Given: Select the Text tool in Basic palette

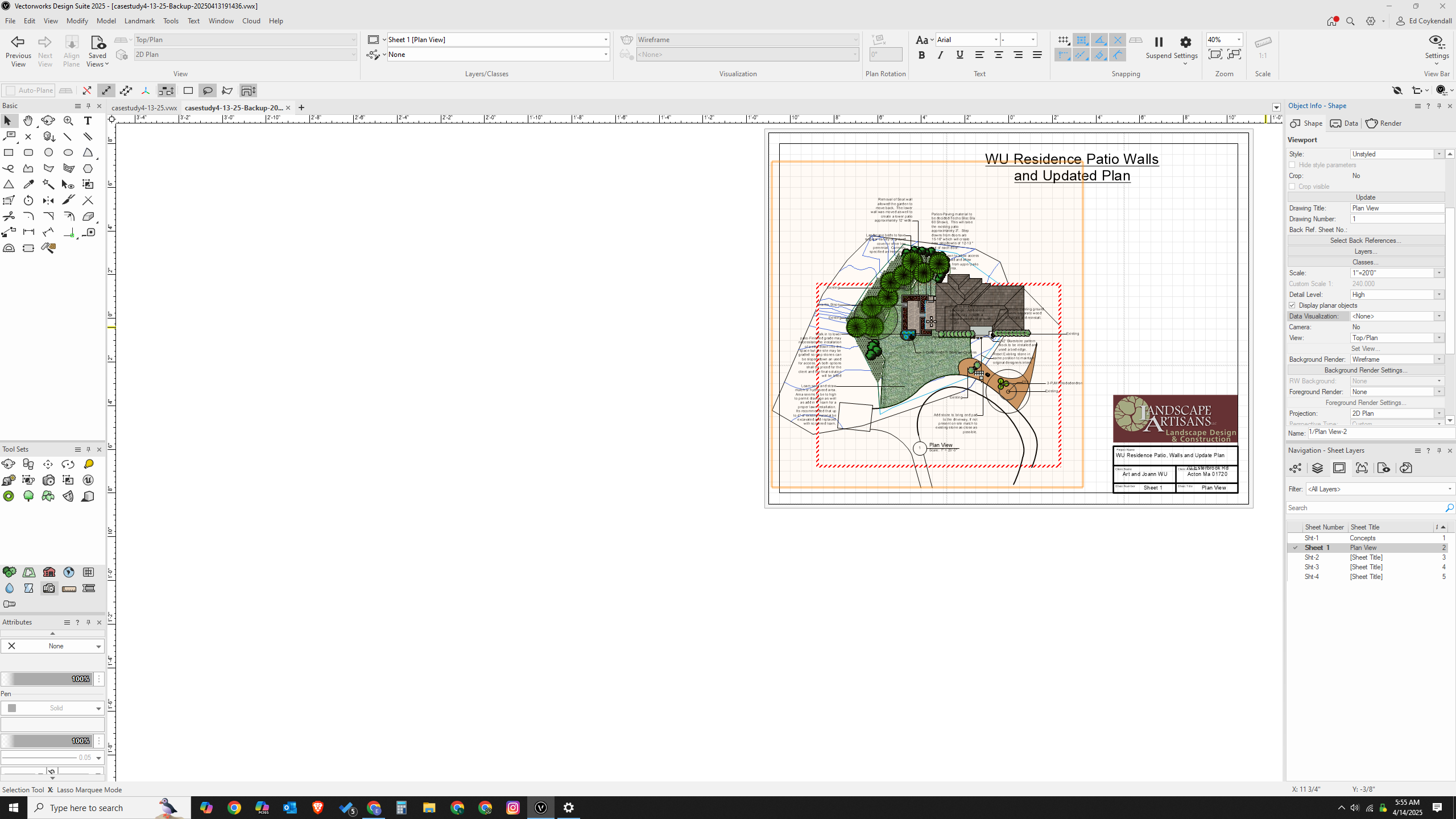Looking at the screenshot, I should click(88, 121).
